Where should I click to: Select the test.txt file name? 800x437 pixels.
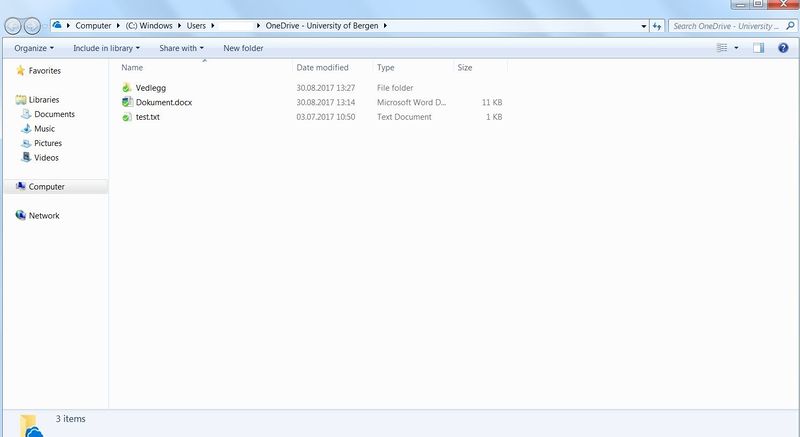(x=147, y=117)
